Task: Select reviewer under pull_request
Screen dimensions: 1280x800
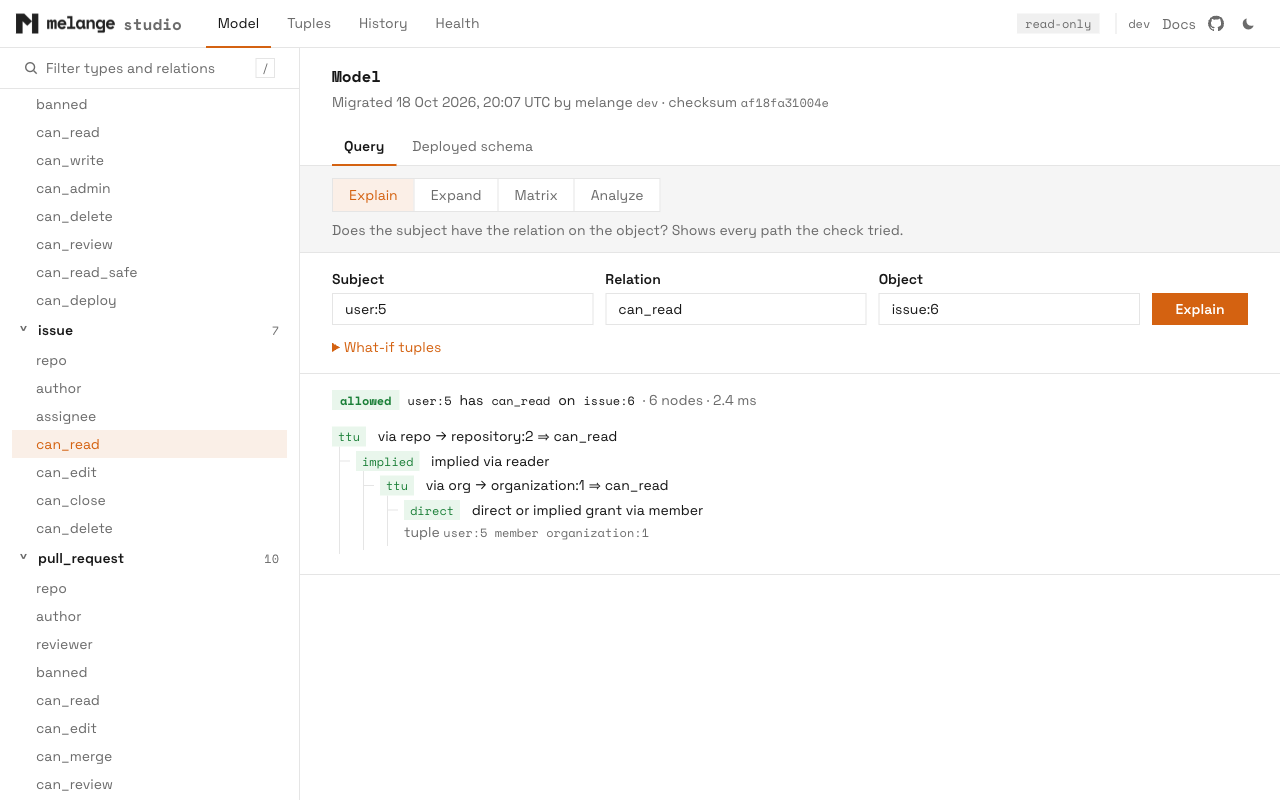Action: point(149,644)
